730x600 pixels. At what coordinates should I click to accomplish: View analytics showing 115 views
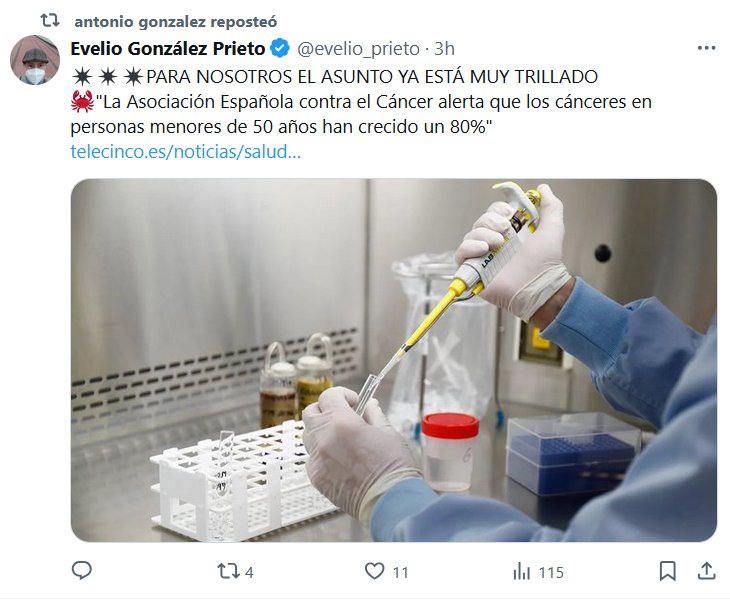tap(538, 571)
